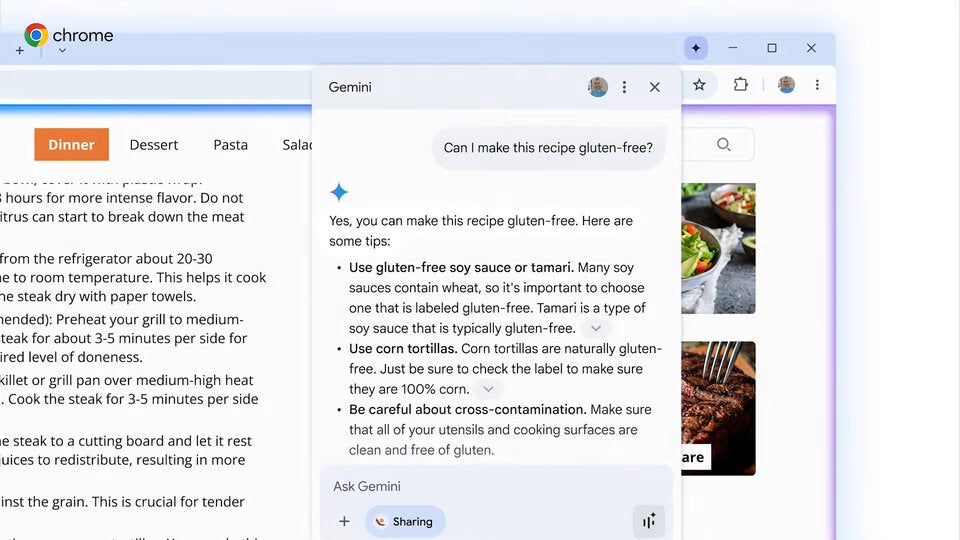Select the Dinner category tab
960x540 pixels.
71,145
